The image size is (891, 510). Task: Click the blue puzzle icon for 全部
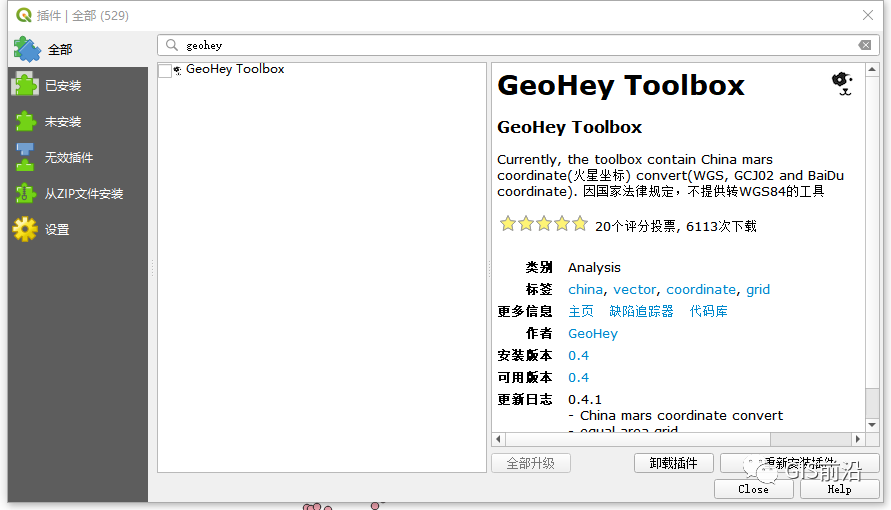[x=27, y=49]
